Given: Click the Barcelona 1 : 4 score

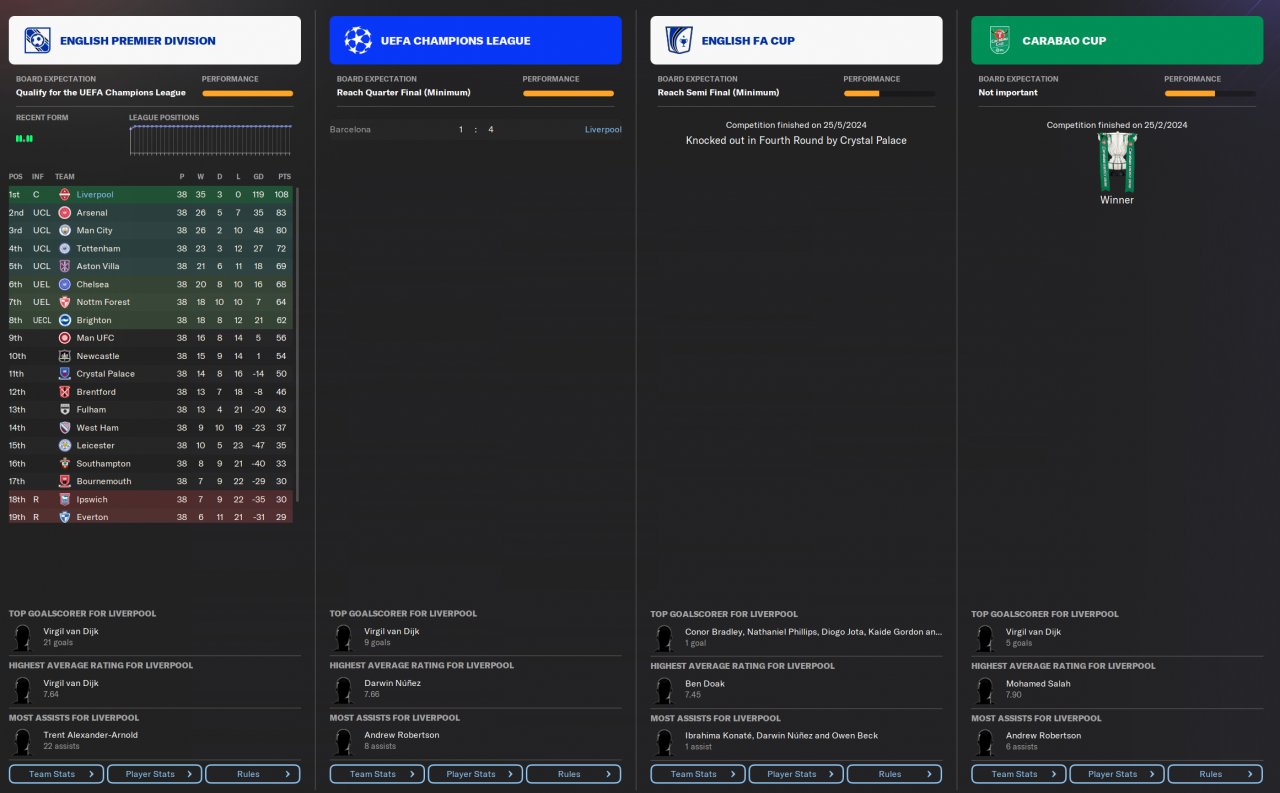Looking at the screenshot, I should coord(476,129).
